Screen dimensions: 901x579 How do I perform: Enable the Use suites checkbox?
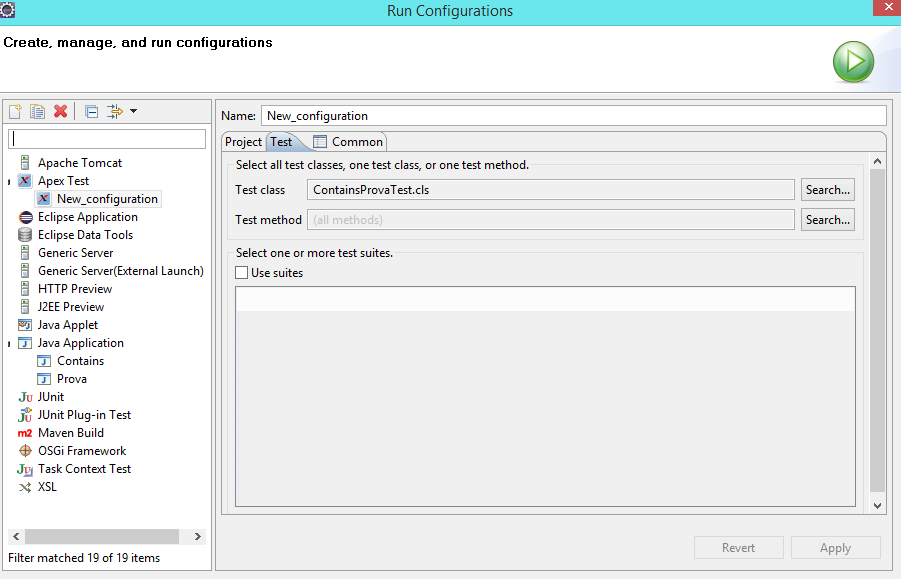(242, 273)
